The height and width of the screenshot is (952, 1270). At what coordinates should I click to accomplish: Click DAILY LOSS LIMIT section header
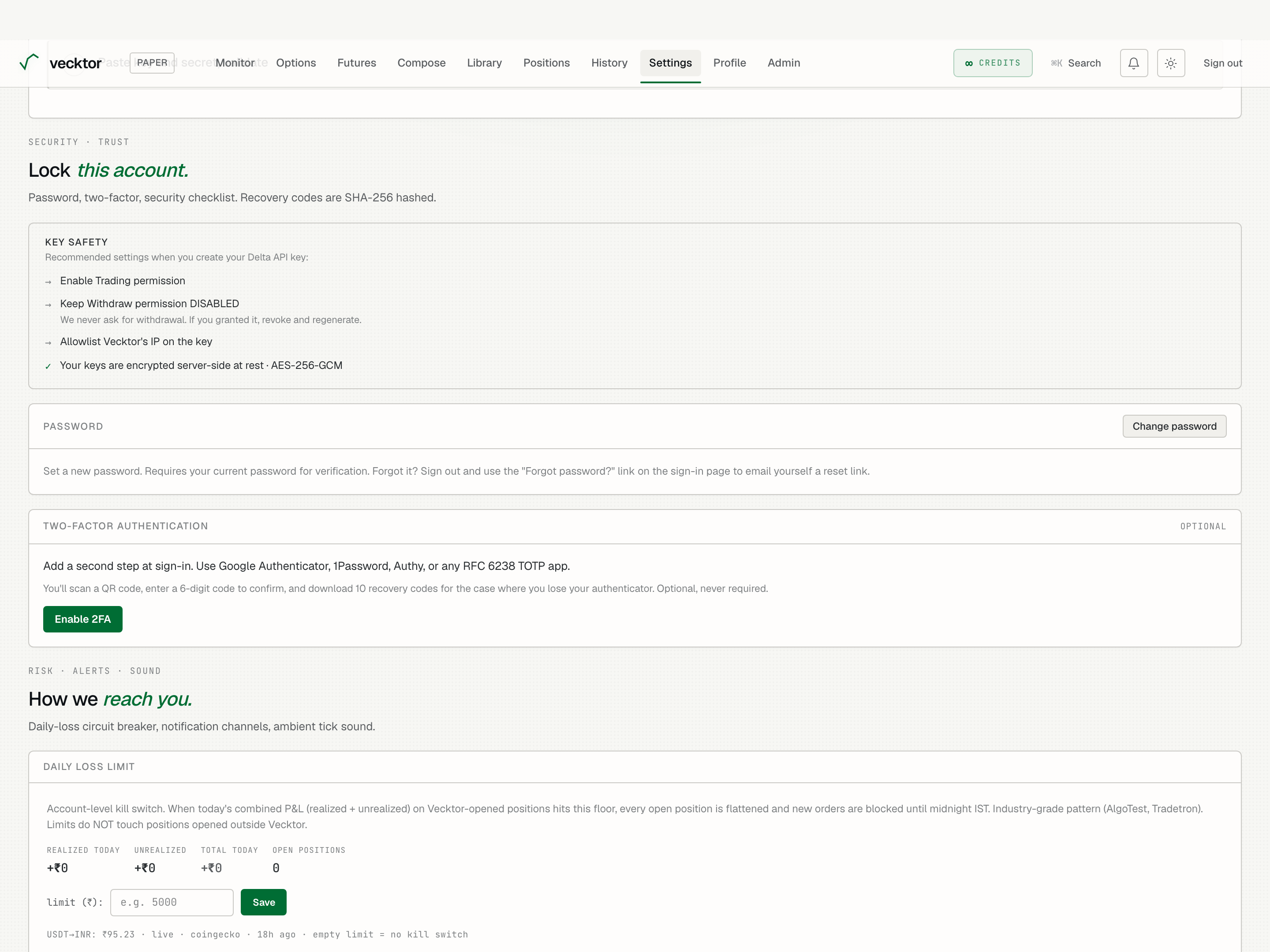coord(89,766)
